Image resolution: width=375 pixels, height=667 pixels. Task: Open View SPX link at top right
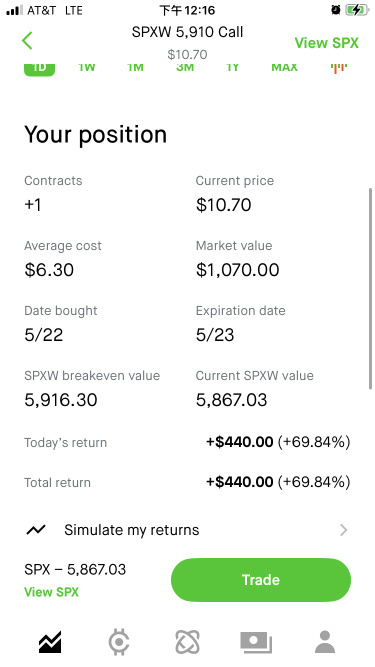(x=327, y=43)
